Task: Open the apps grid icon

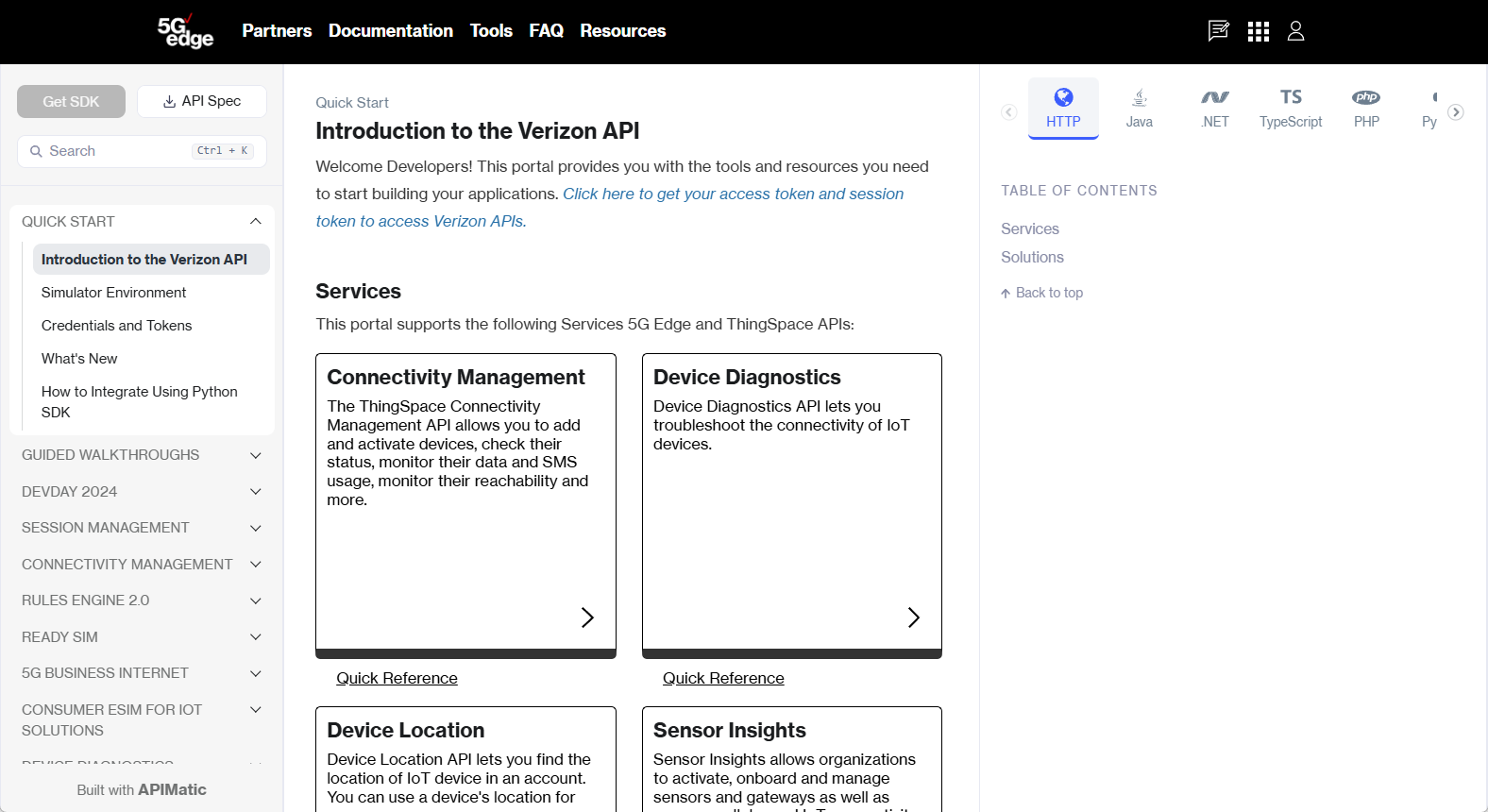Action: click(x=1258, y=31)
